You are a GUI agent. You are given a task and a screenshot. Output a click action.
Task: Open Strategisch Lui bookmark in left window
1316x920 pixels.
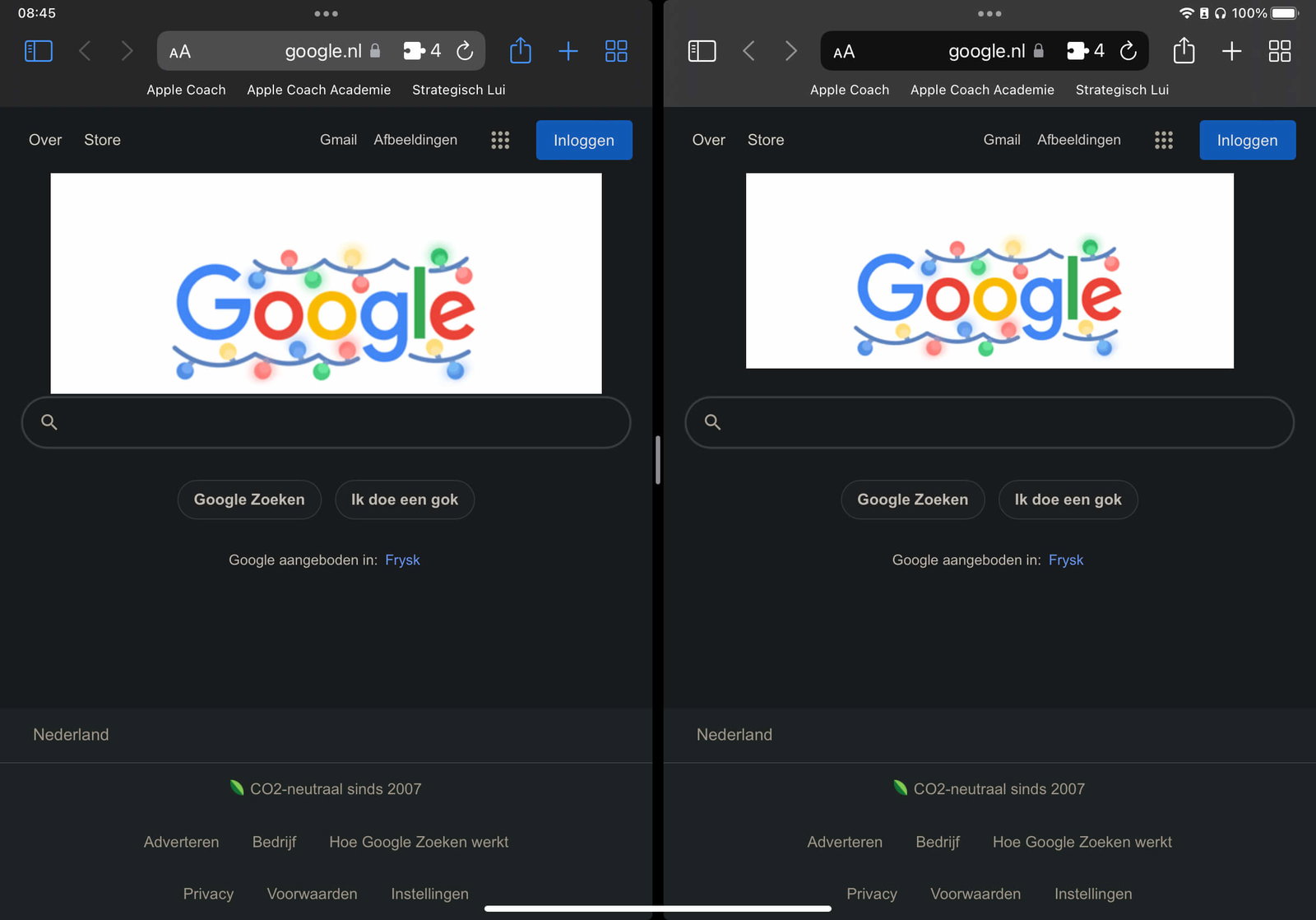pos(459,90)
